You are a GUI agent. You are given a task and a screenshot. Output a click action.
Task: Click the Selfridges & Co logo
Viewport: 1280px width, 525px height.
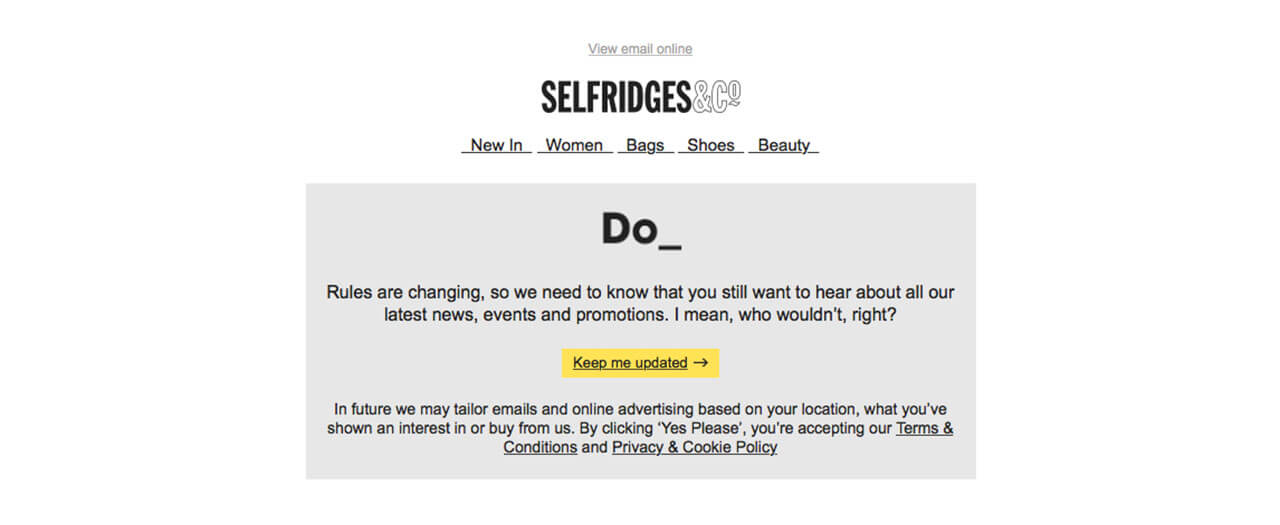click(x=641, y=97)
